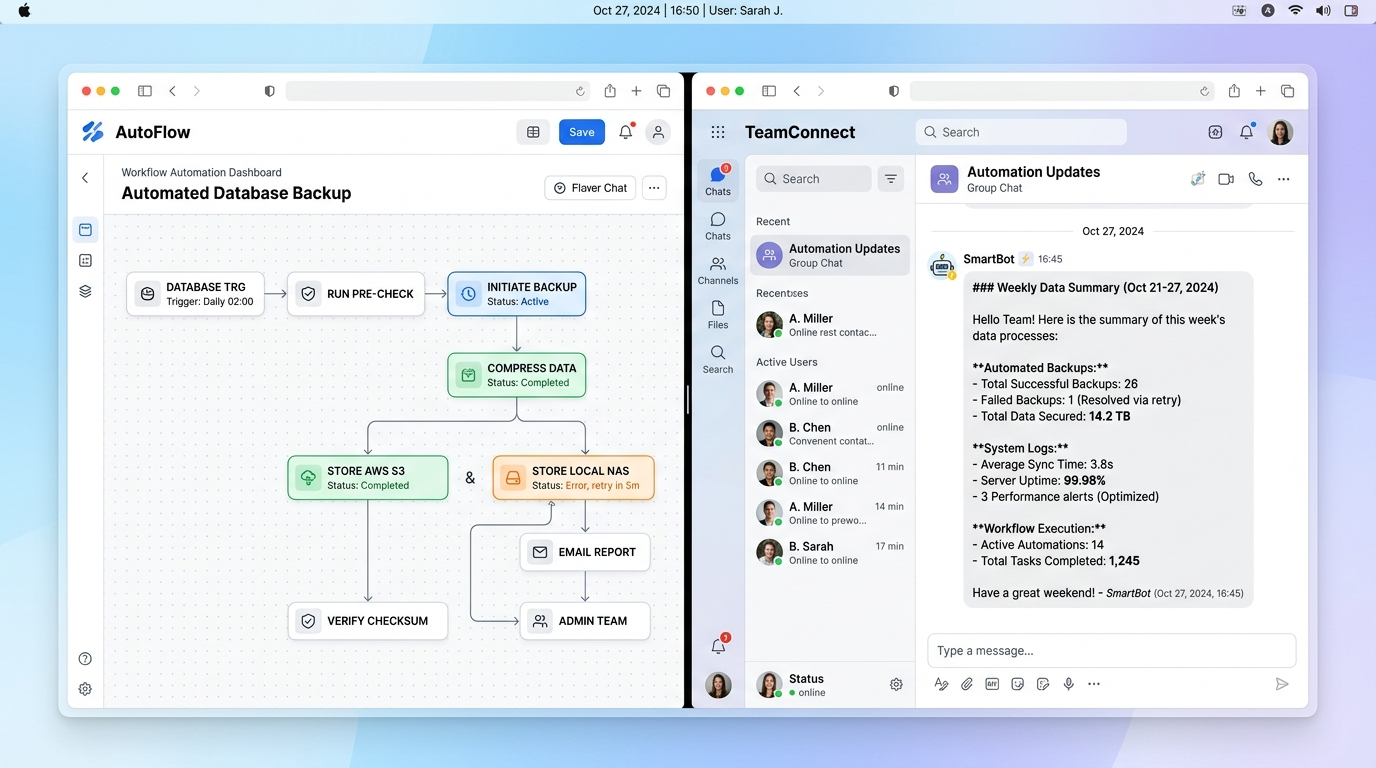
Task: Select the VERIFY CHECKSUM node
Action: [x=368, y=621]
